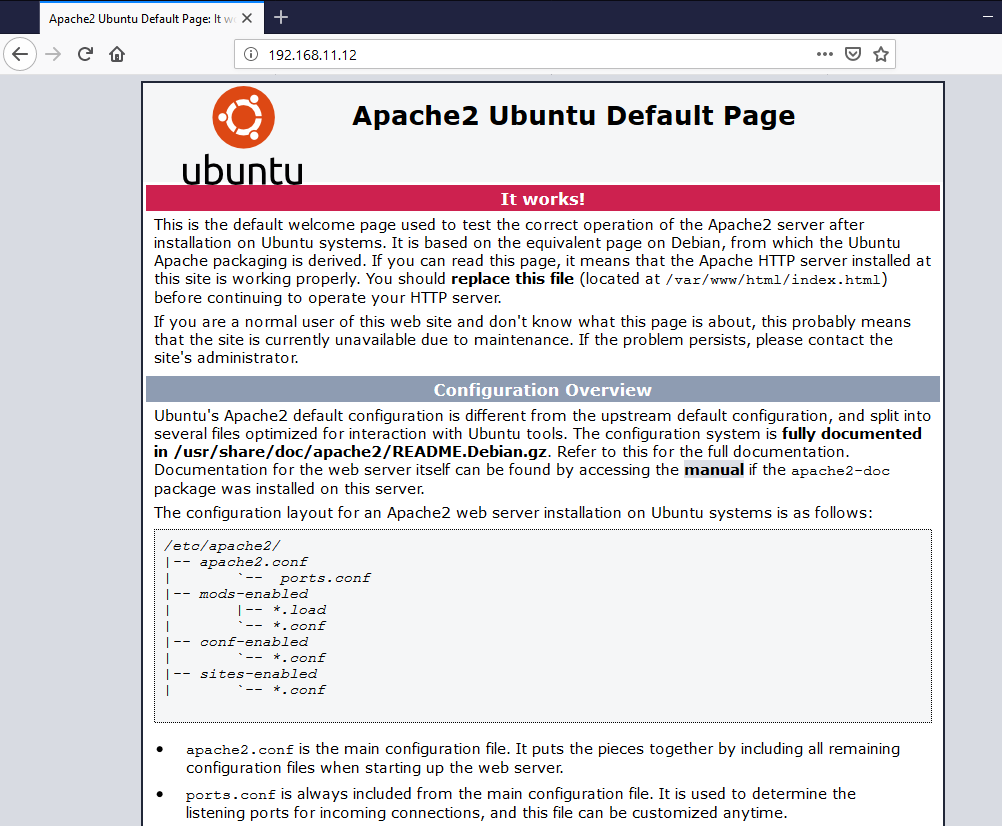Screen dimensions: 1002x826
Task: Click 'ports.conf' in the config tree
Action: point(325,578)
